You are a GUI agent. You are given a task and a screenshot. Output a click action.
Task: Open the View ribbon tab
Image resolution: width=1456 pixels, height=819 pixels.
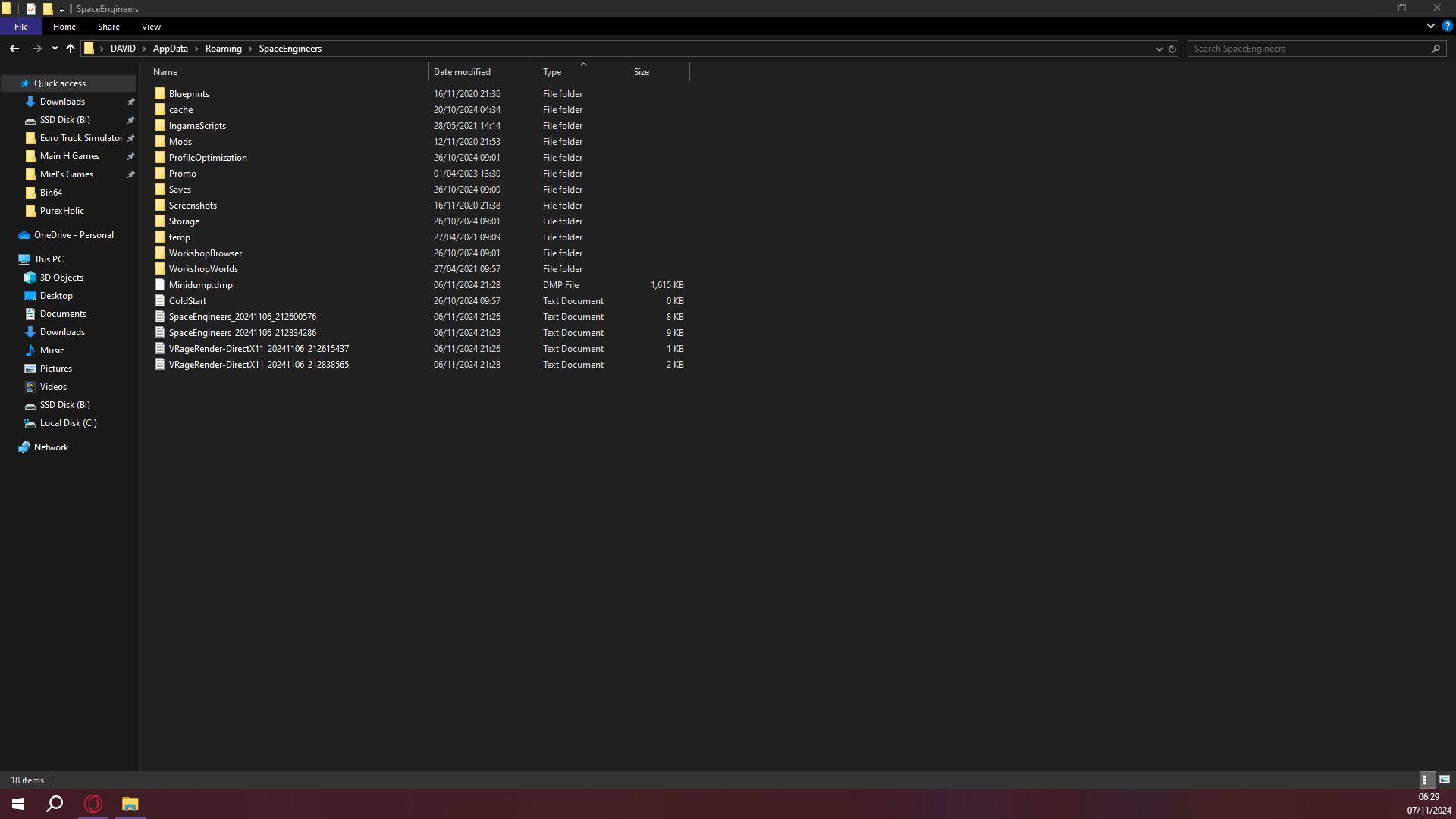(151, 27)
